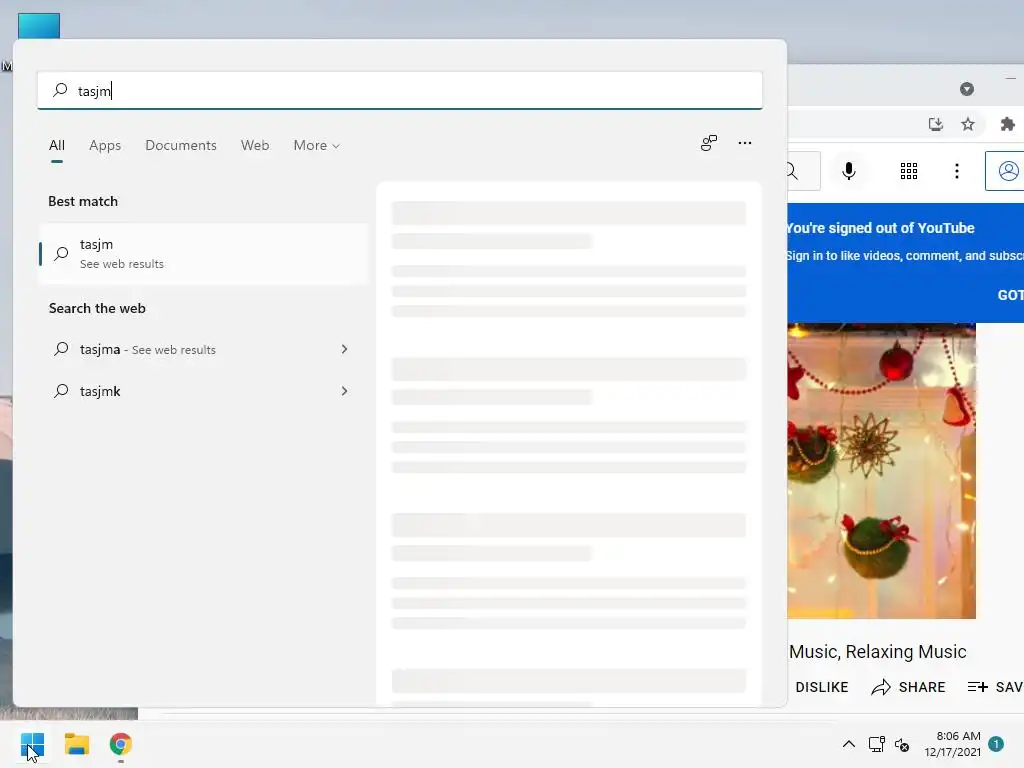Show hidden system tray icons

click(848, 744)
